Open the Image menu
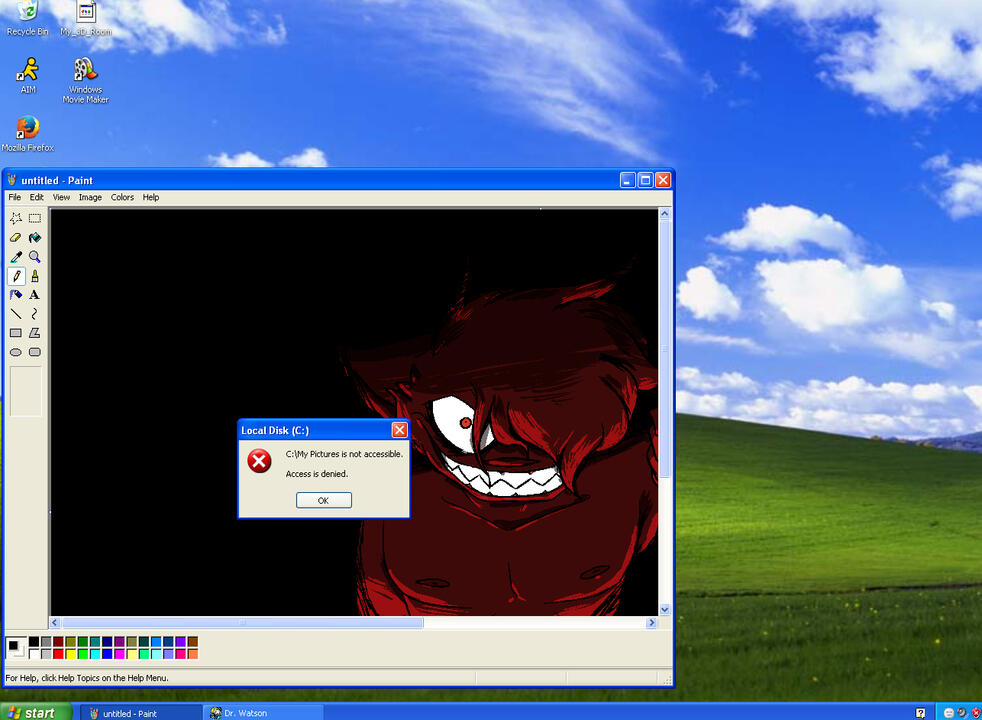This screenshot has height=720, width=982. (90, 197)
